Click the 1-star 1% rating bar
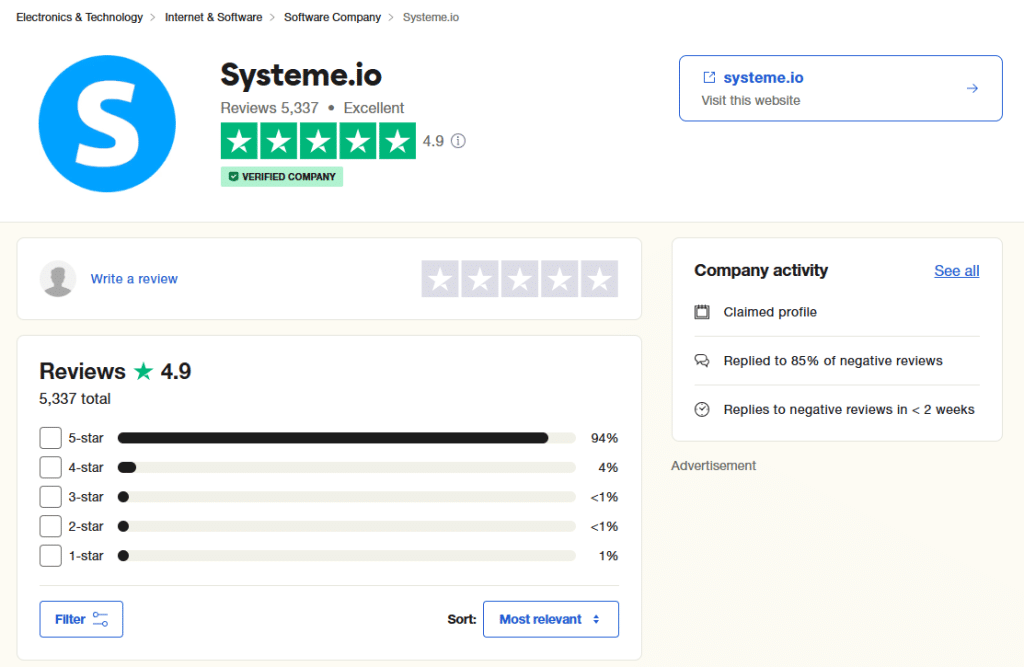The image size is (1024, 667). click(347, 555)
